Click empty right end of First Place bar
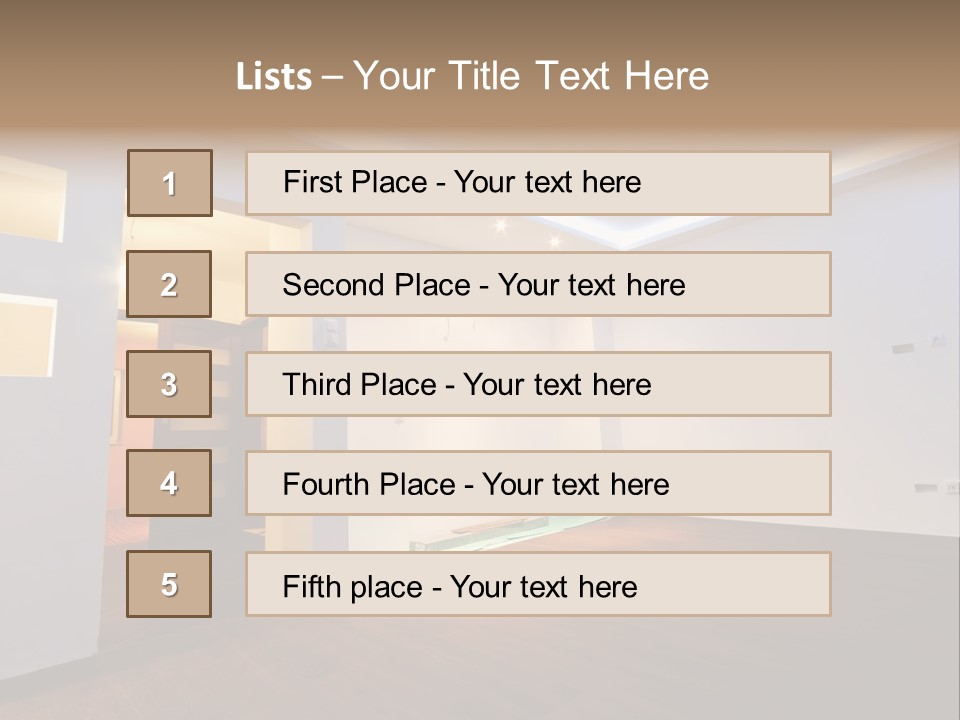This screenshot has width=960, height=720. (x=735, y=183)
